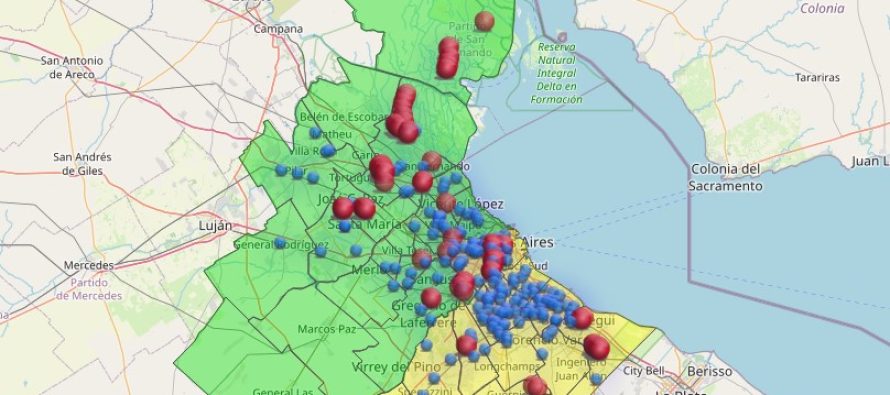Select the purple Partido de Mercedes label
Screen dimensions: 890x395
tap(89, 289)
